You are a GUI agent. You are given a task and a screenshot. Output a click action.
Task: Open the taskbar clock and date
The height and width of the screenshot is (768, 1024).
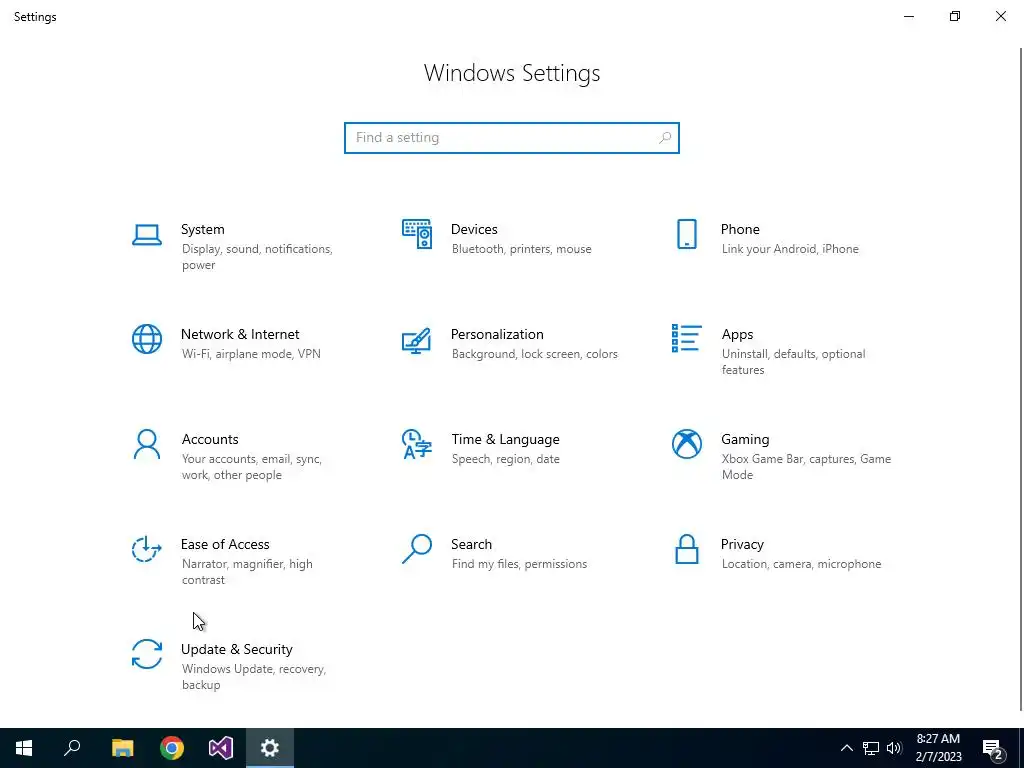coord(938,748)
